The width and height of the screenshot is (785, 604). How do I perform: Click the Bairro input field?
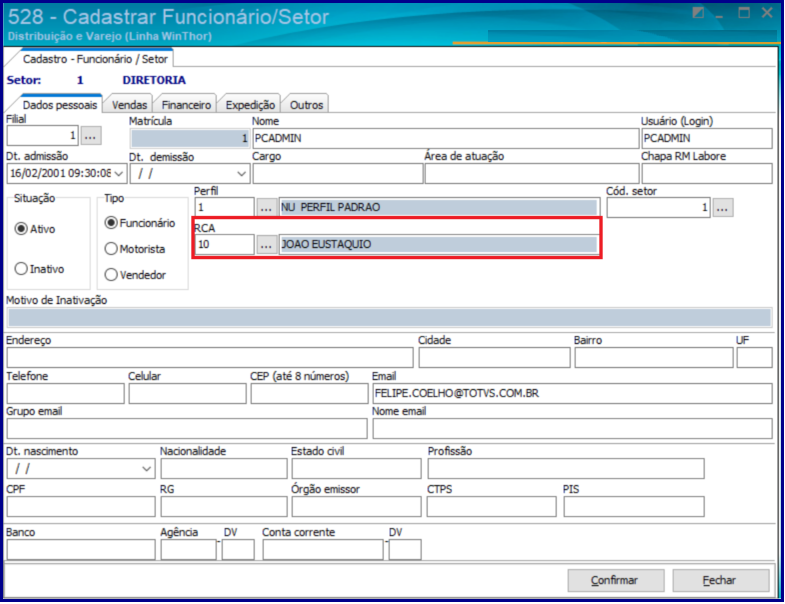[x=654, y=358]
